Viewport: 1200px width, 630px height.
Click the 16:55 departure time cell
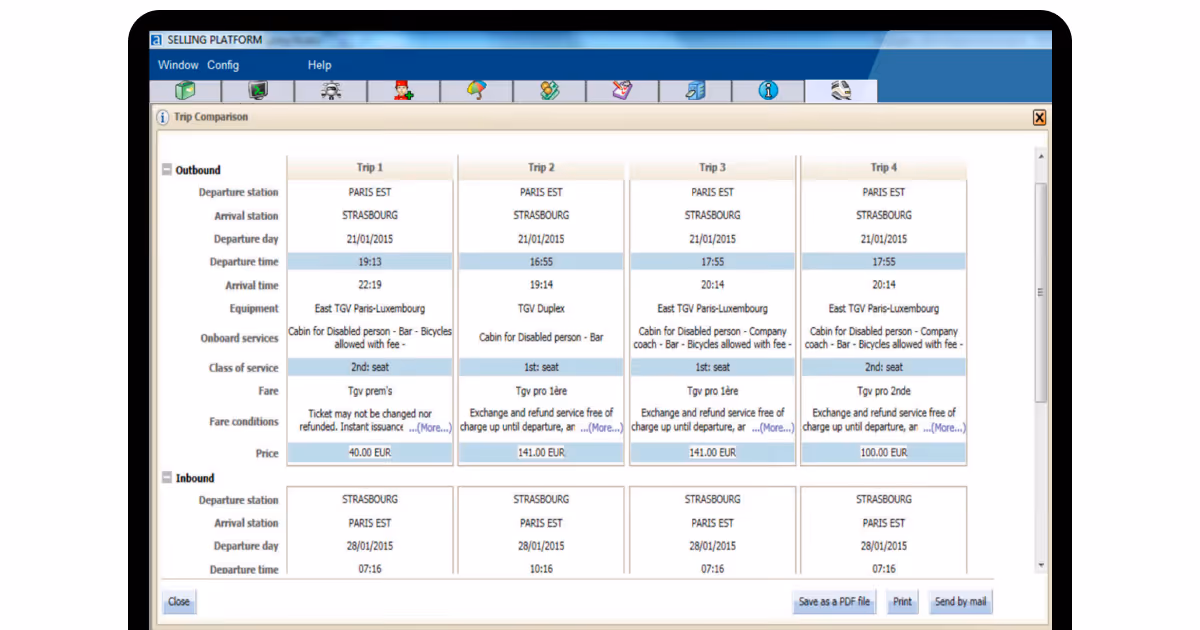[541, 261]
